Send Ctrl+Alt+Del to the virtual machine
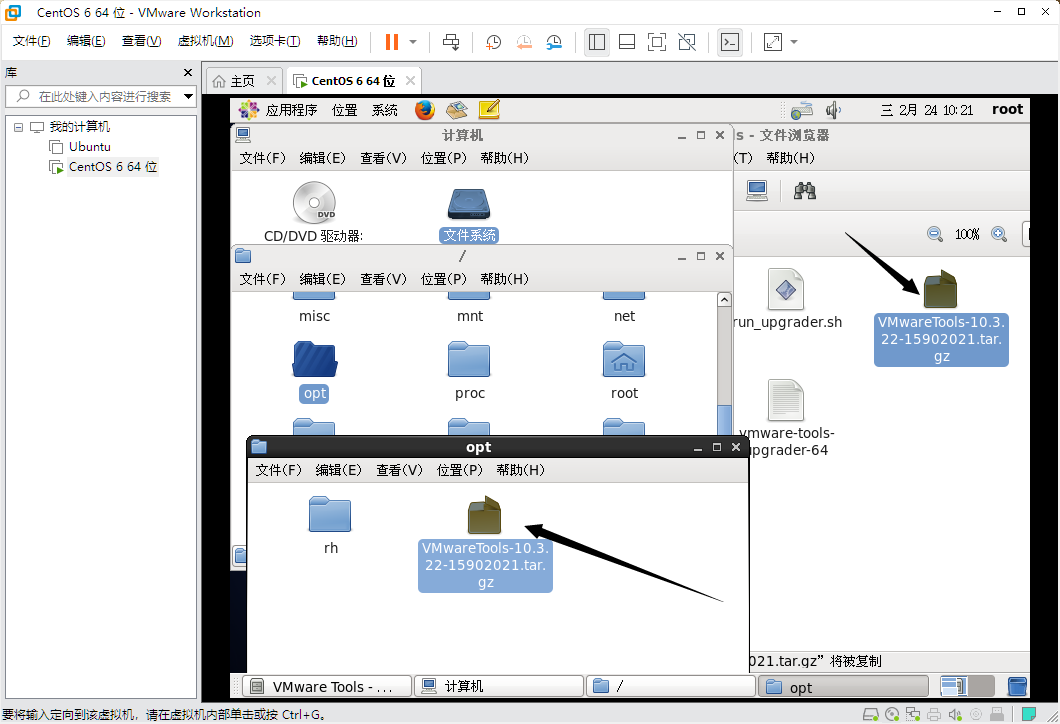The height and width of the screenshot is (724, 1060). [x=451, y=42]
